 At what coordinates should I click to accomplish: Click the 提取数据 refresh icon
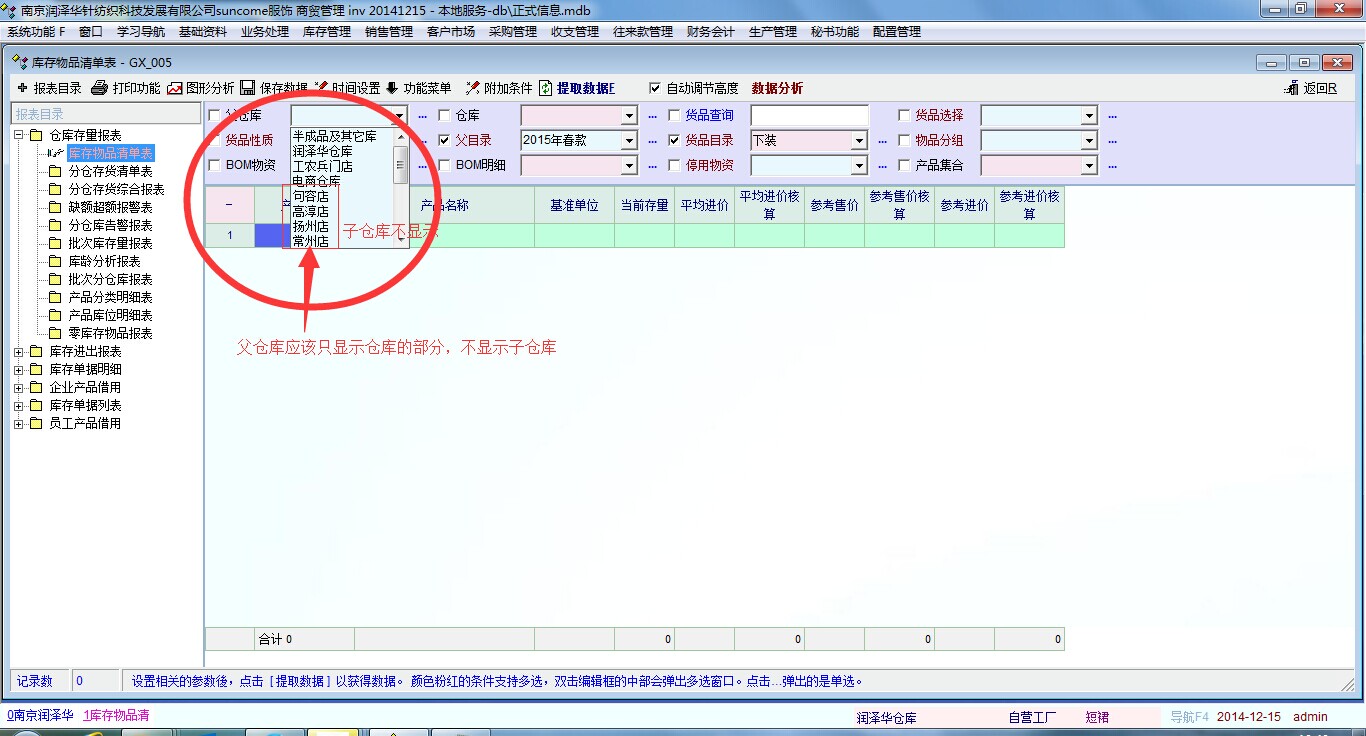pos(546,88)
